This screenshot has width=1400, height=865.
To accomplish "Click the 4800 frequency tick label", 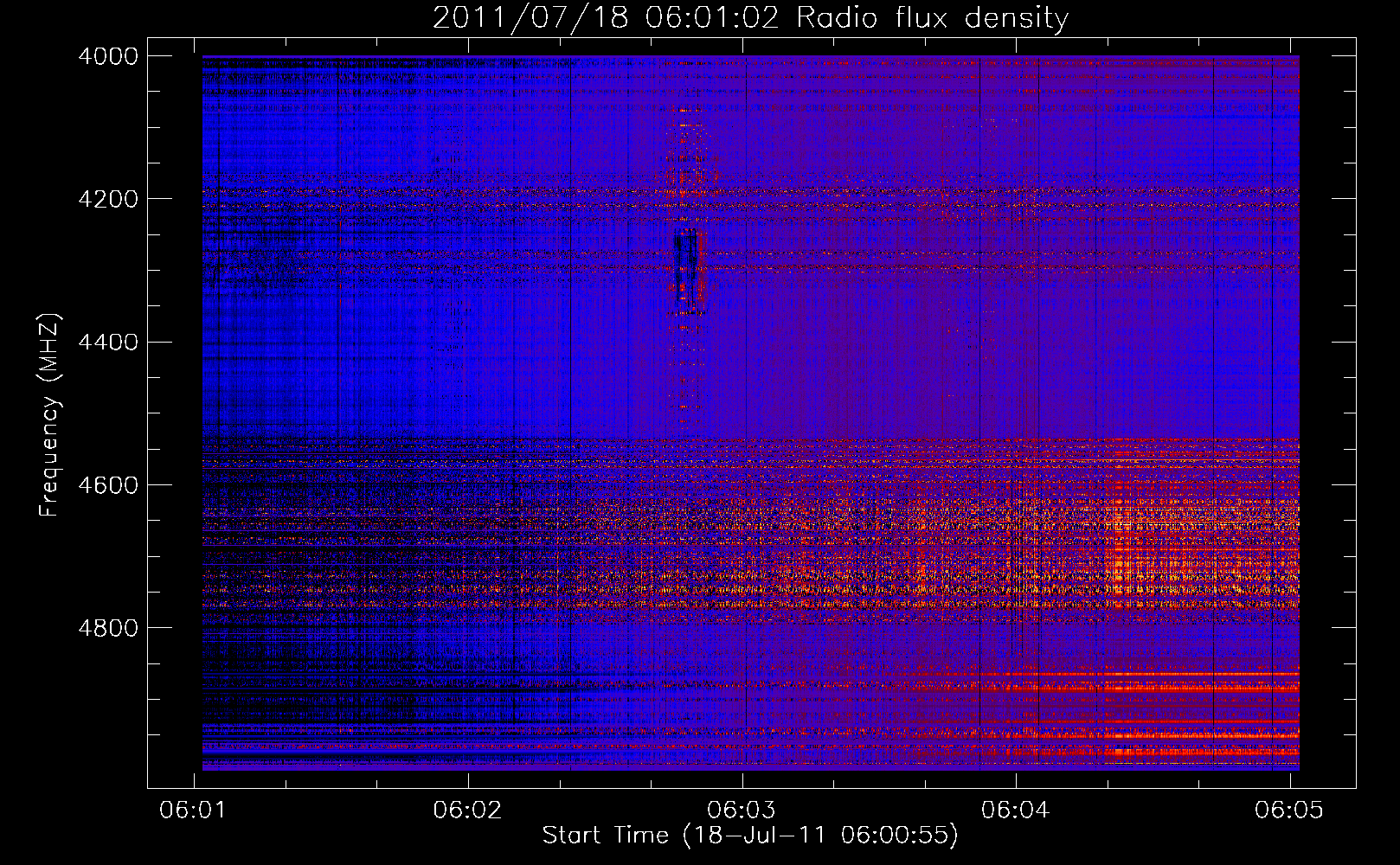I will tap(108, 628).
